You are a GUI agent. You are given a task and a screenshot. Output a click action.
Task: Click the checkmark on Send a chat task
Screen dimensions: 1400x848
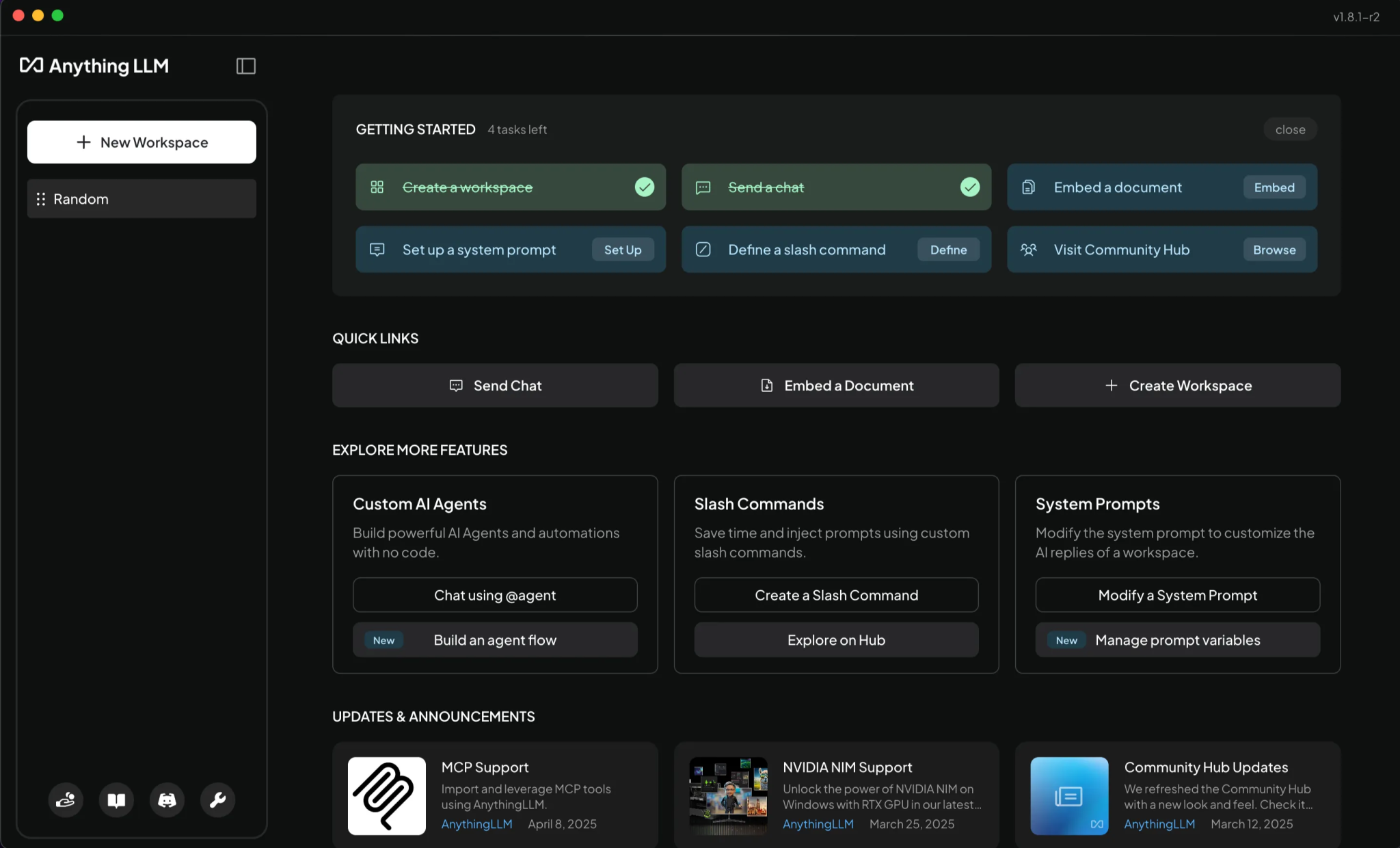click(x=969, y=187)
